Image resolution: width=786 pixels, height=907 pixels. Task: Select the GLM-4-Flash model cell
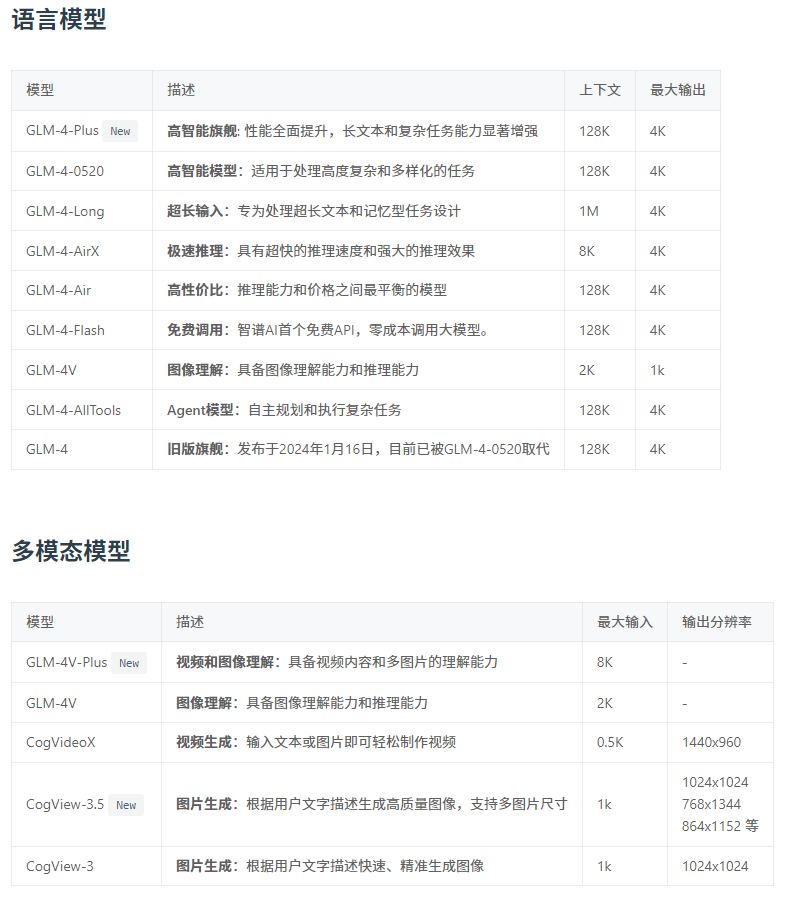tap(82, 330)
